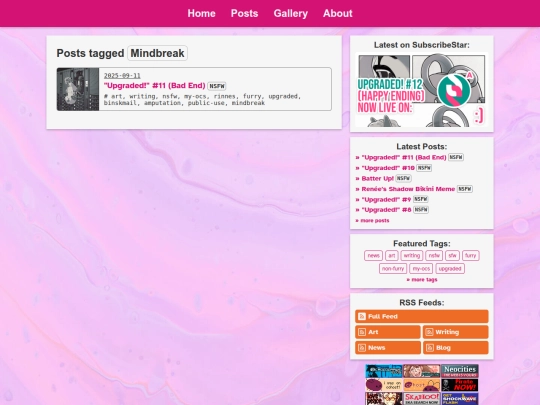The height and width of the screenshot is (405, 540).
Task: Open the Gallery section
Action: pyautogui.click(x=291, y=13)
